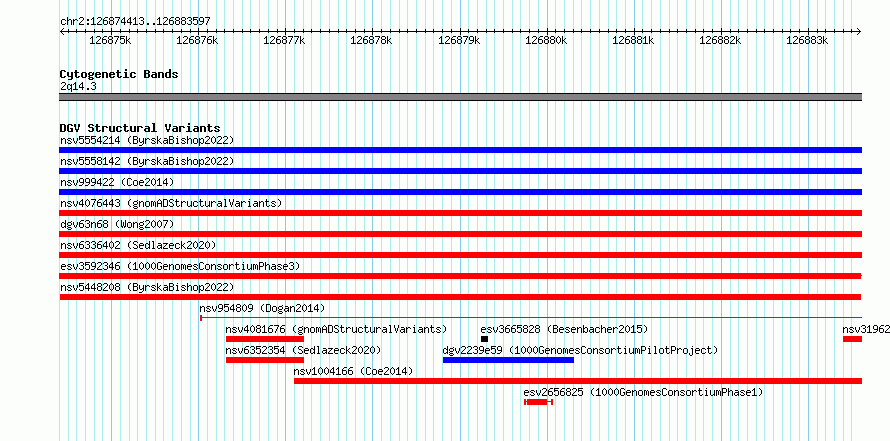This screenshot has width=890, height=441.
Task: Open the esv3665828 (Besenbacher2015) label
Action: coord(564,329)
